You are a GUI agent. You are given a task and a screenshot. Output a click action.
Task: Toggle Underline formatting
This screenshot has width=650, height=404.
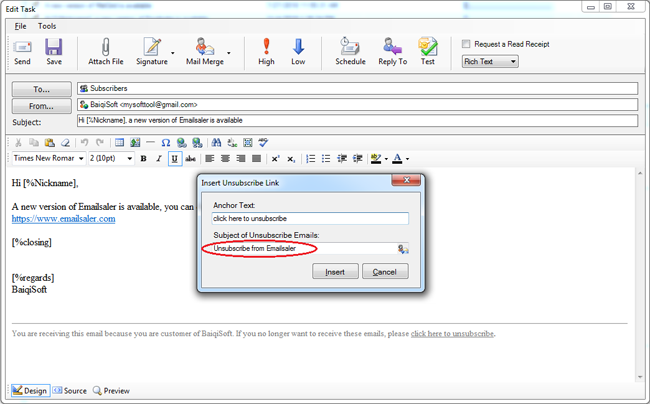[x=175, y=159]
